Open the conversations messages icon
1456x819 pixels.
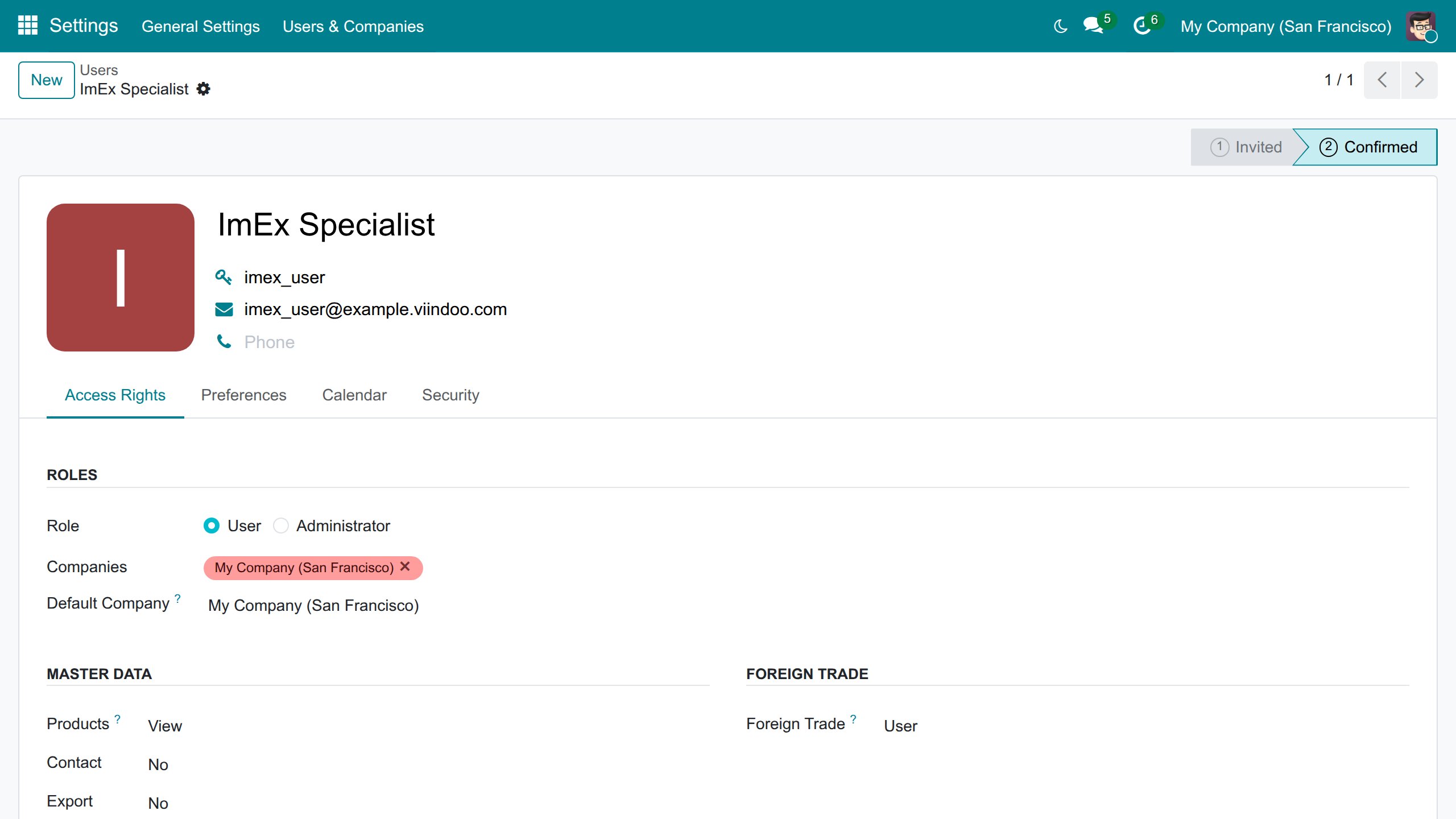coord(1093,26)
